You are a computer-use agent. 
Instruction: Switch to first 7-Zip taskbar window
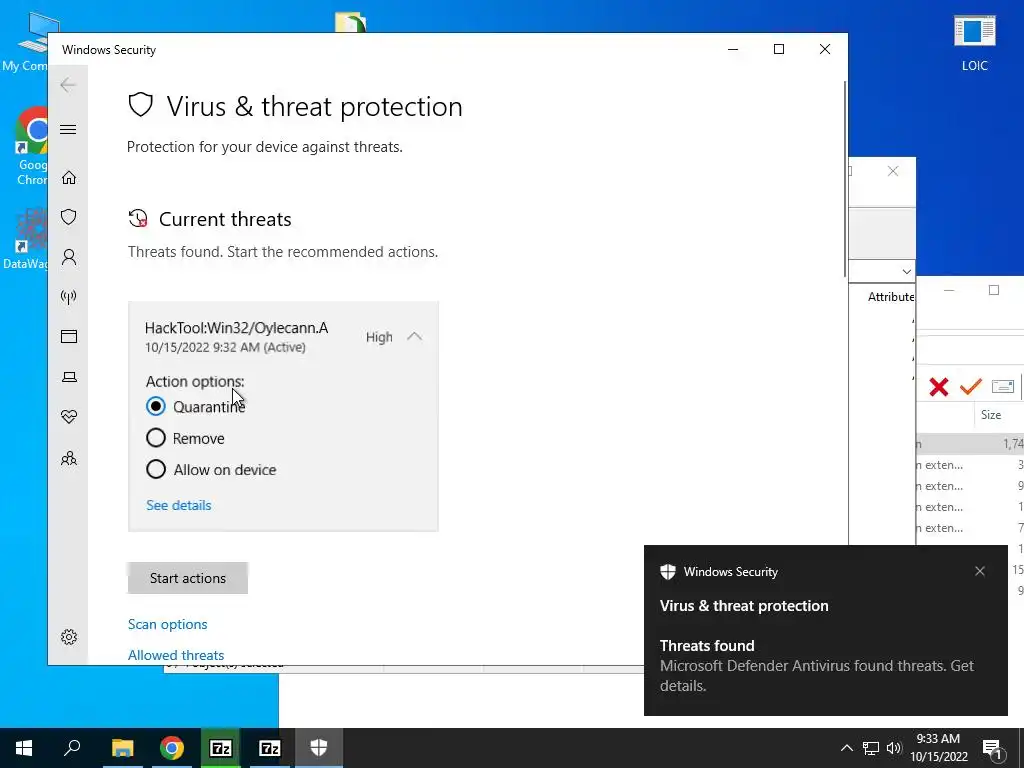click(221, 748)
